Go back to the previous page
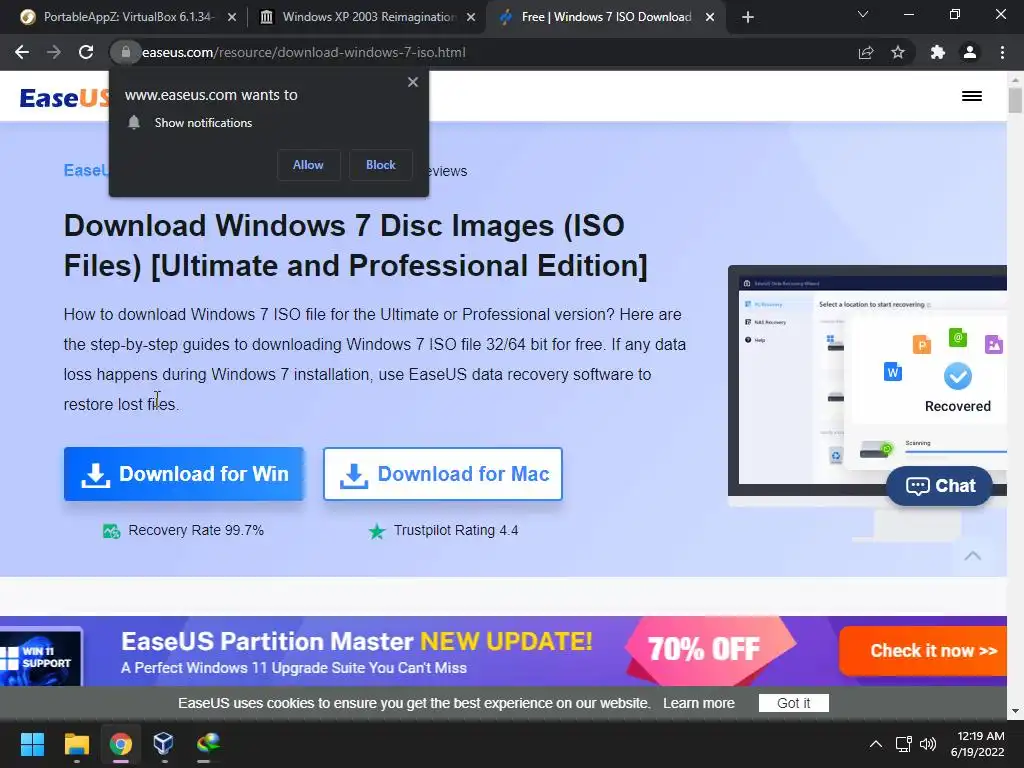 click(x=22, y=52)
